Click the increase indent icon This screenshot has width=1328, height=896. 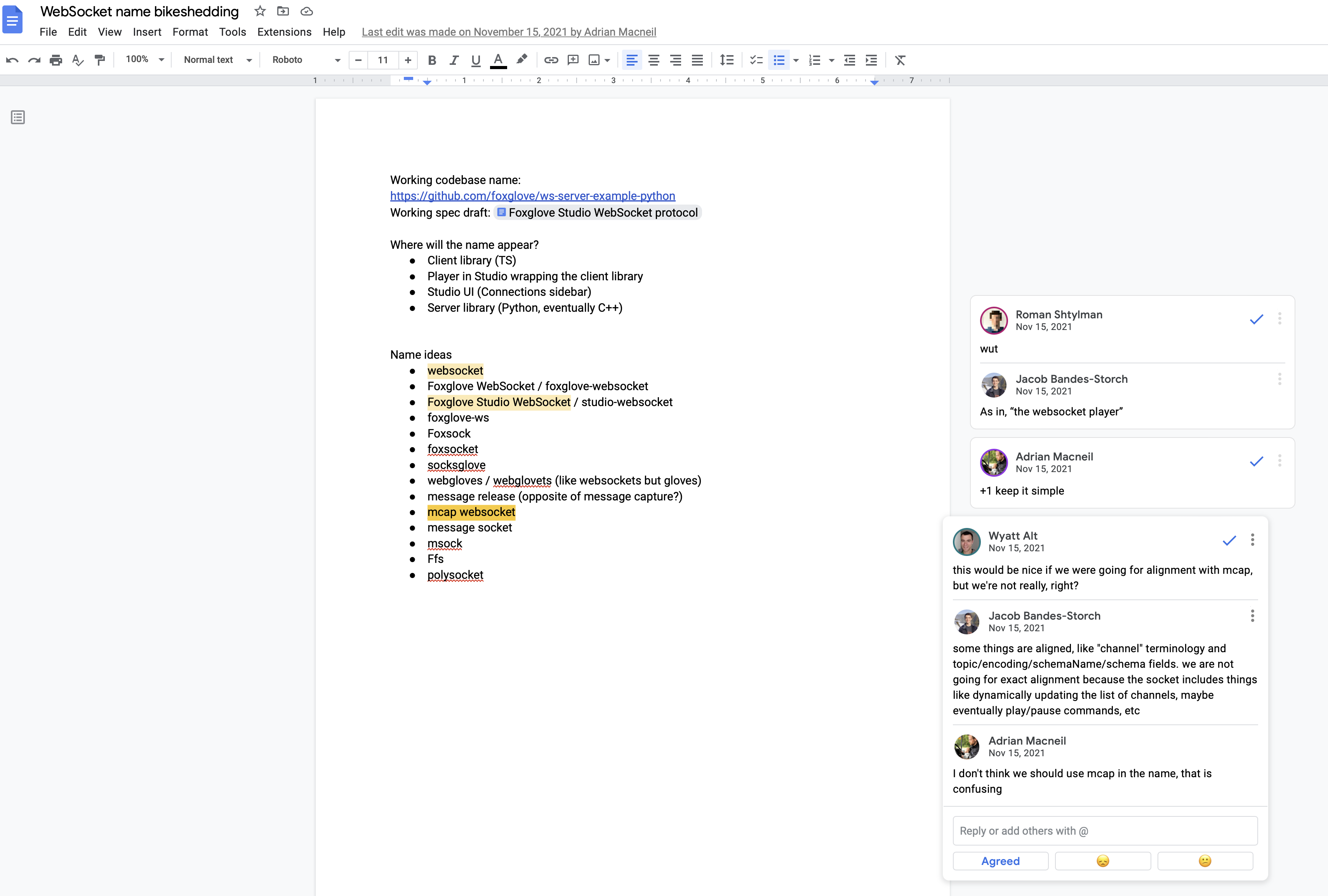(871, 60)
